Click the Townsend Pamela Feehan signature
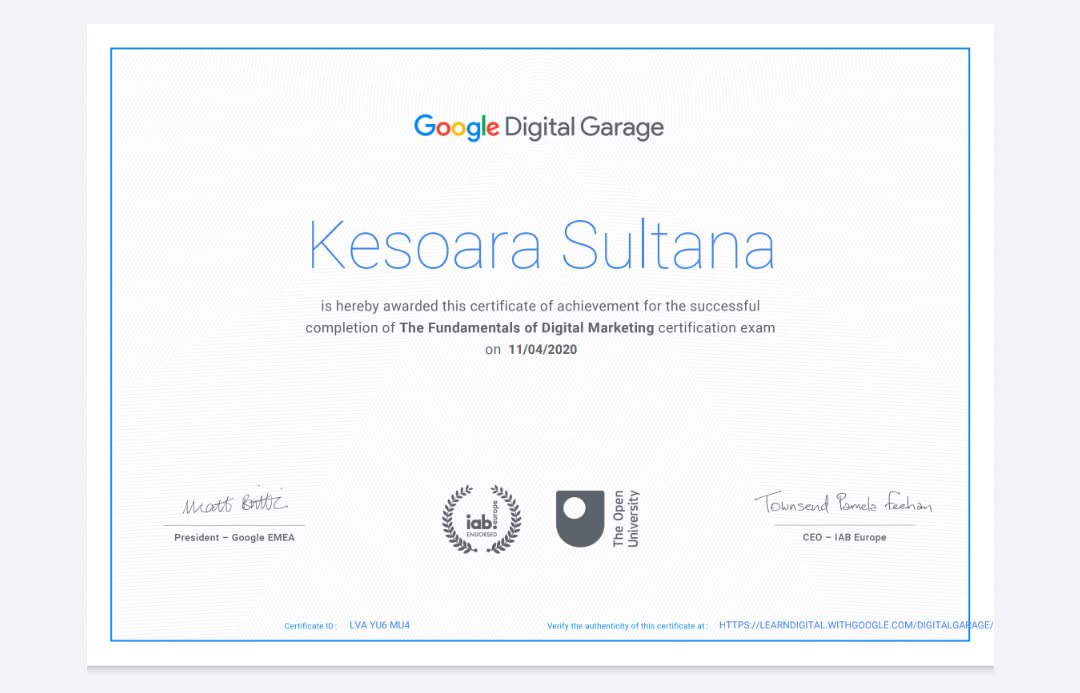 coord(844,503)
